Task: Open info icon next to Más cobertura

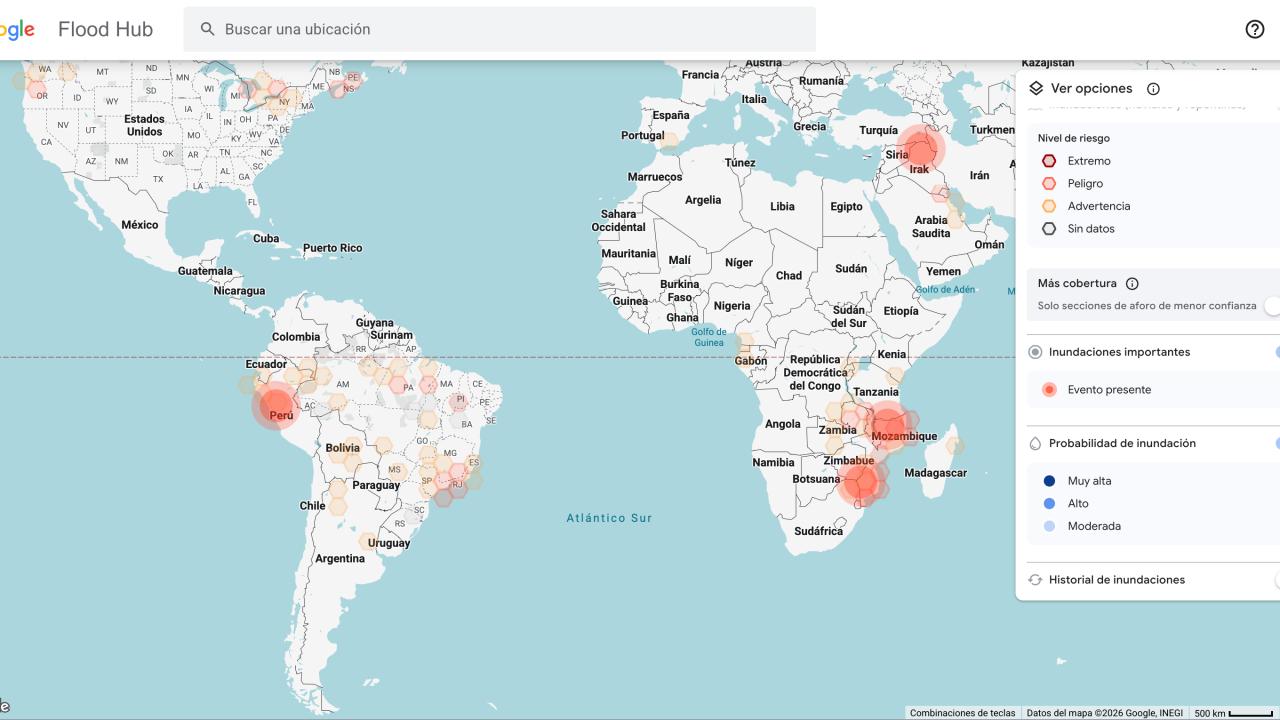Action: tap(1132, 284)
